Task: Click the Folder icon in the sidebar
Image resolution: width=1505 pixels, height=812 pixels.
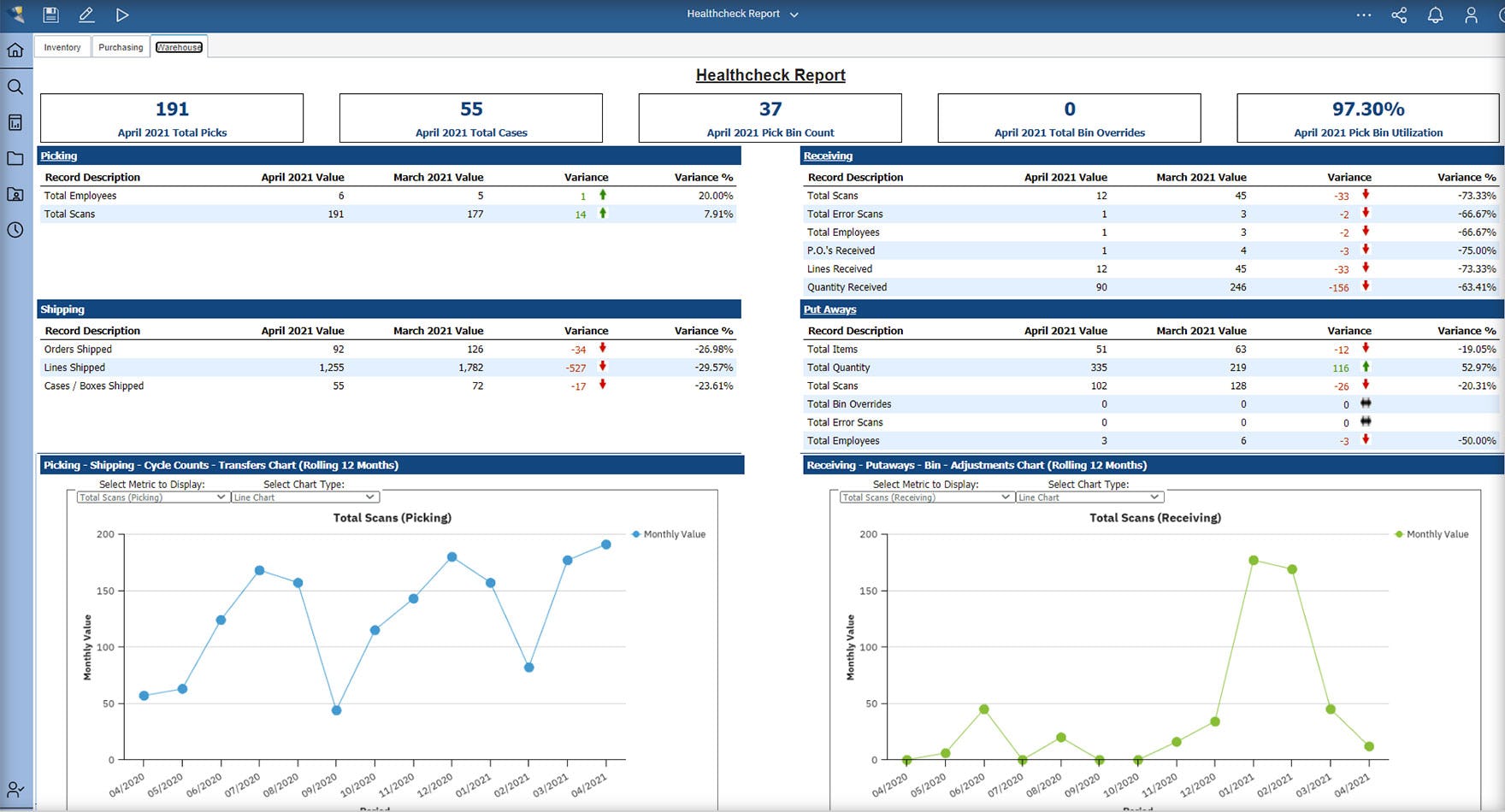Action: coord(15,158)
